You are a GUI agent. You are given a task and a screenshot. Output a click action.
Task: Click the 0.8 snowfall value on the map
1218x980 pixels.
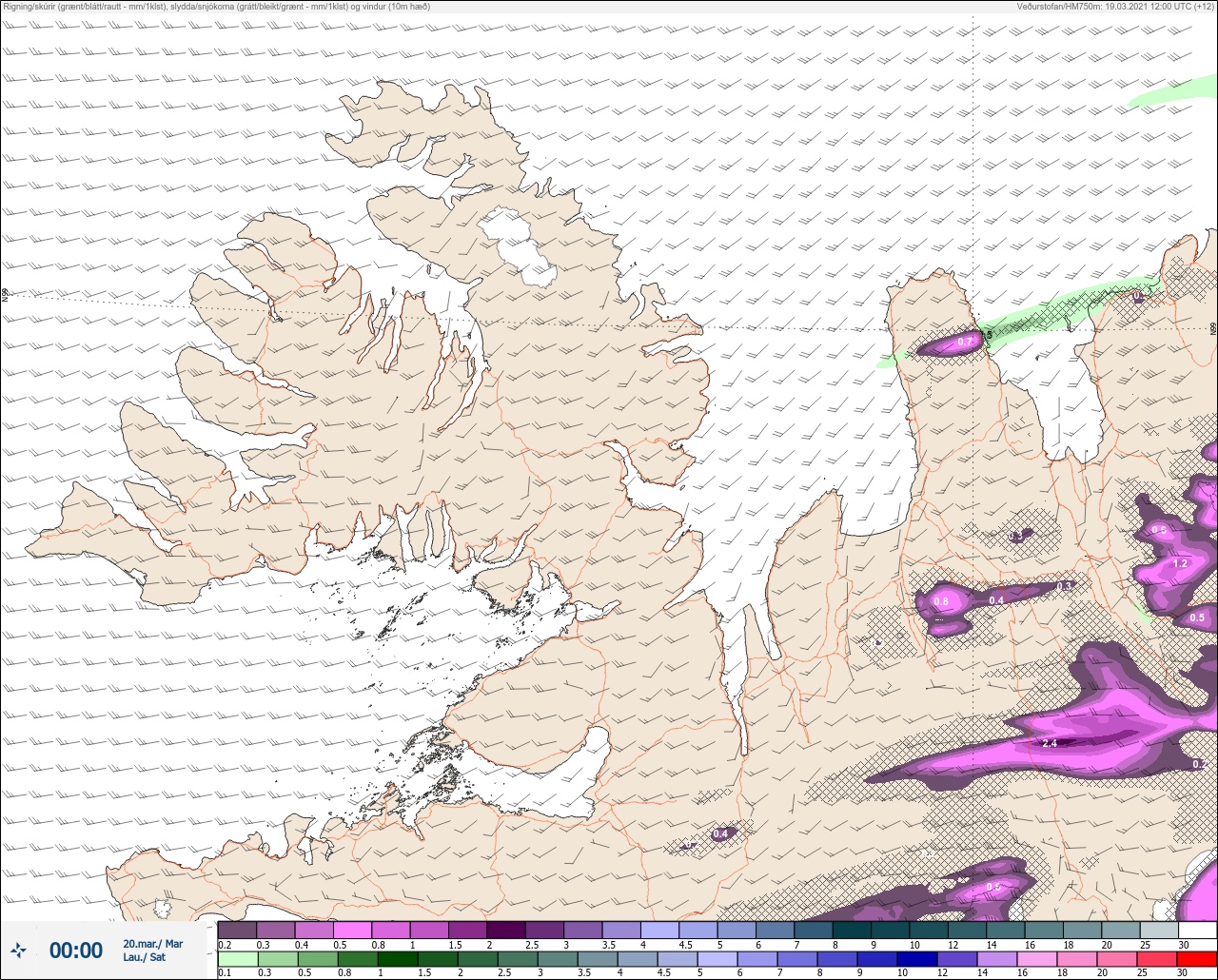pyautogui.click(x=941, y=601)
